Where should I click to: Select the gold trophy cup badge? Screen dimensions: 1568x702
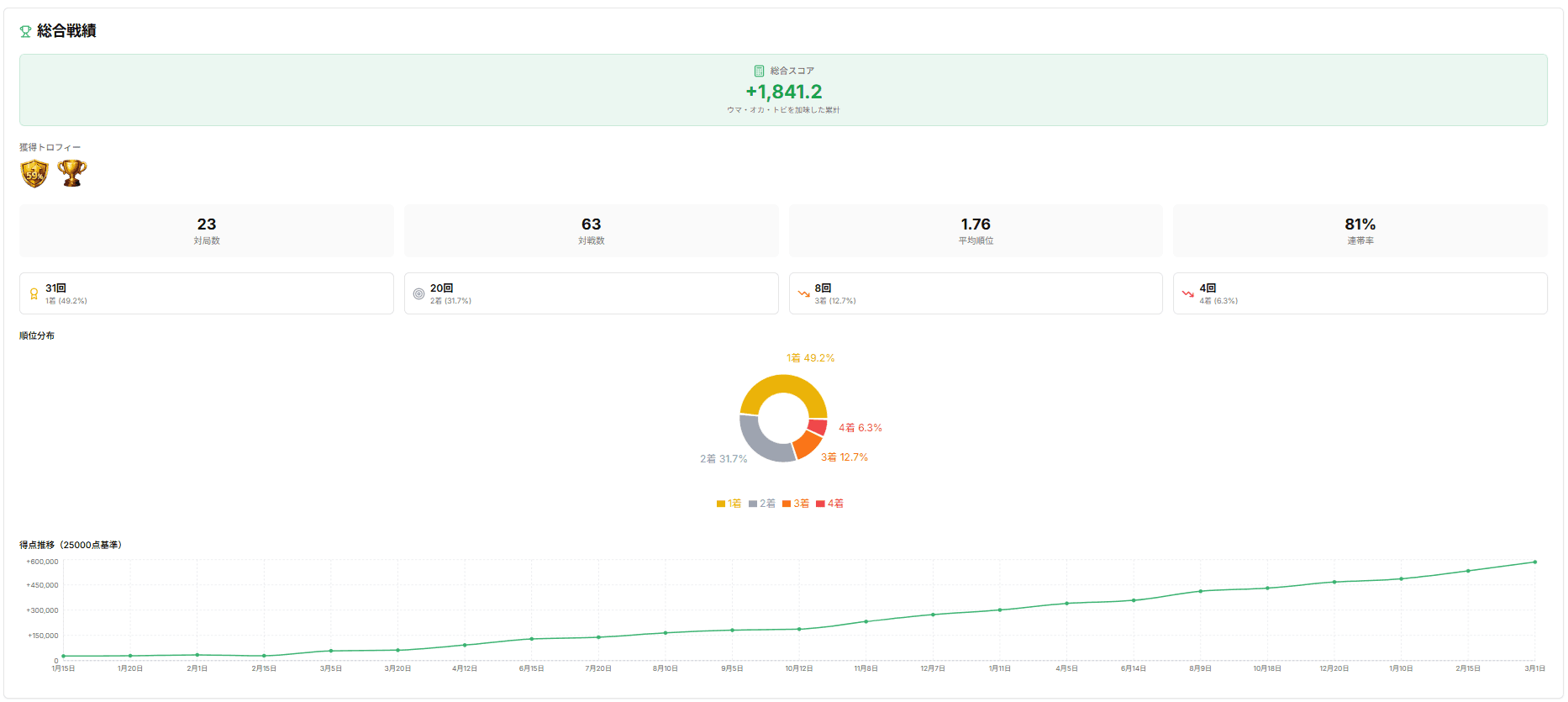tap(72, 173)
